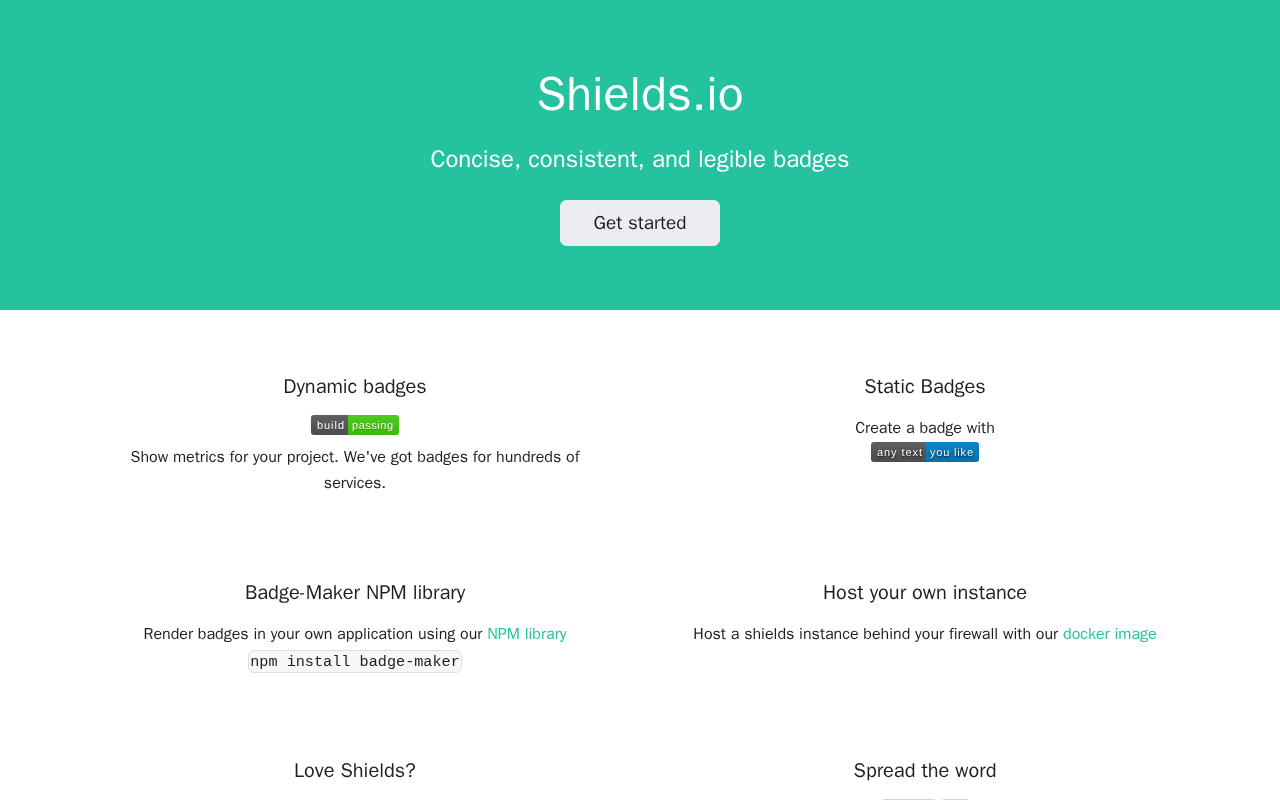This screenshot has width=1280, height=800.
Task: Click the gray build portion of the badge
Action: click(330, 425)
